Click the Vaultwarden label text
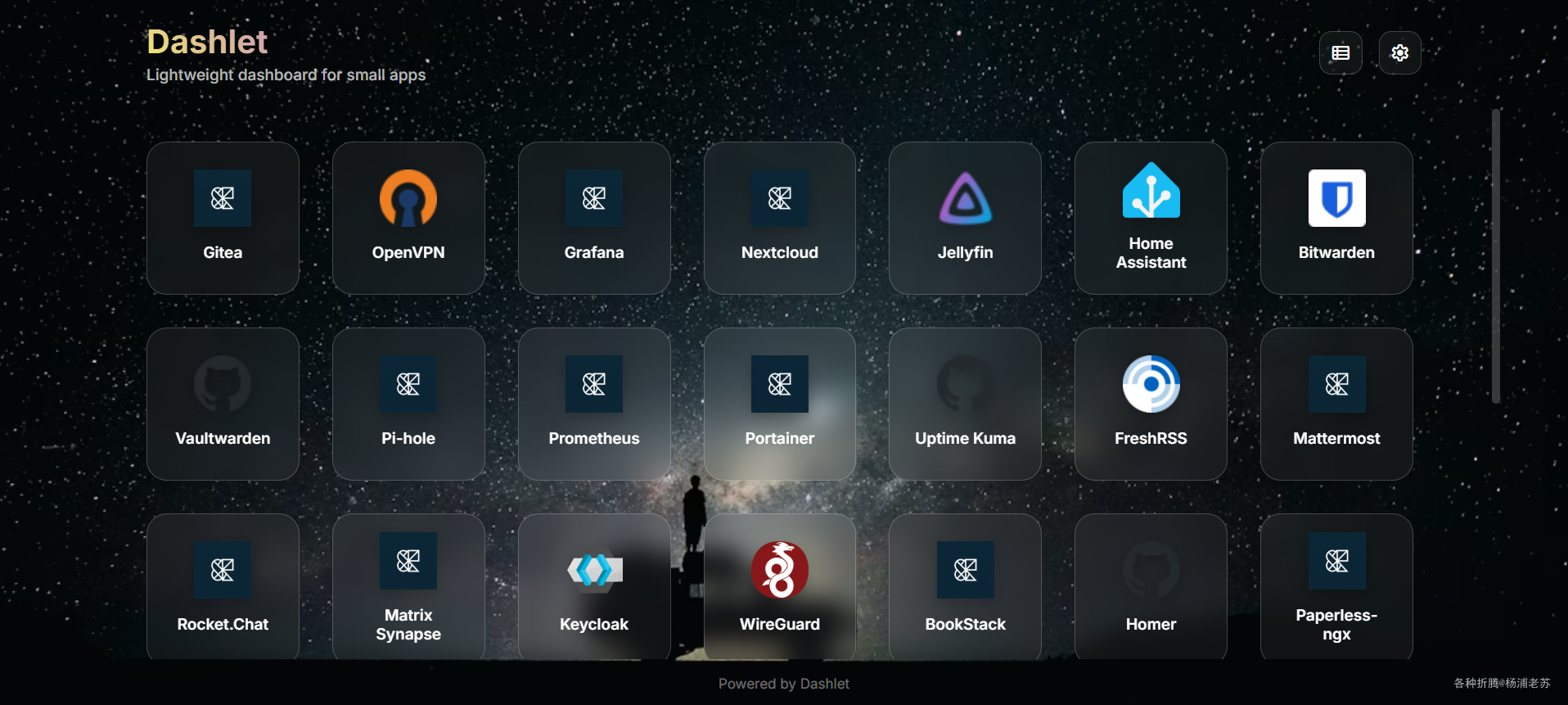The width and height of the screenshot is (1568, 705). coord(223,438)
